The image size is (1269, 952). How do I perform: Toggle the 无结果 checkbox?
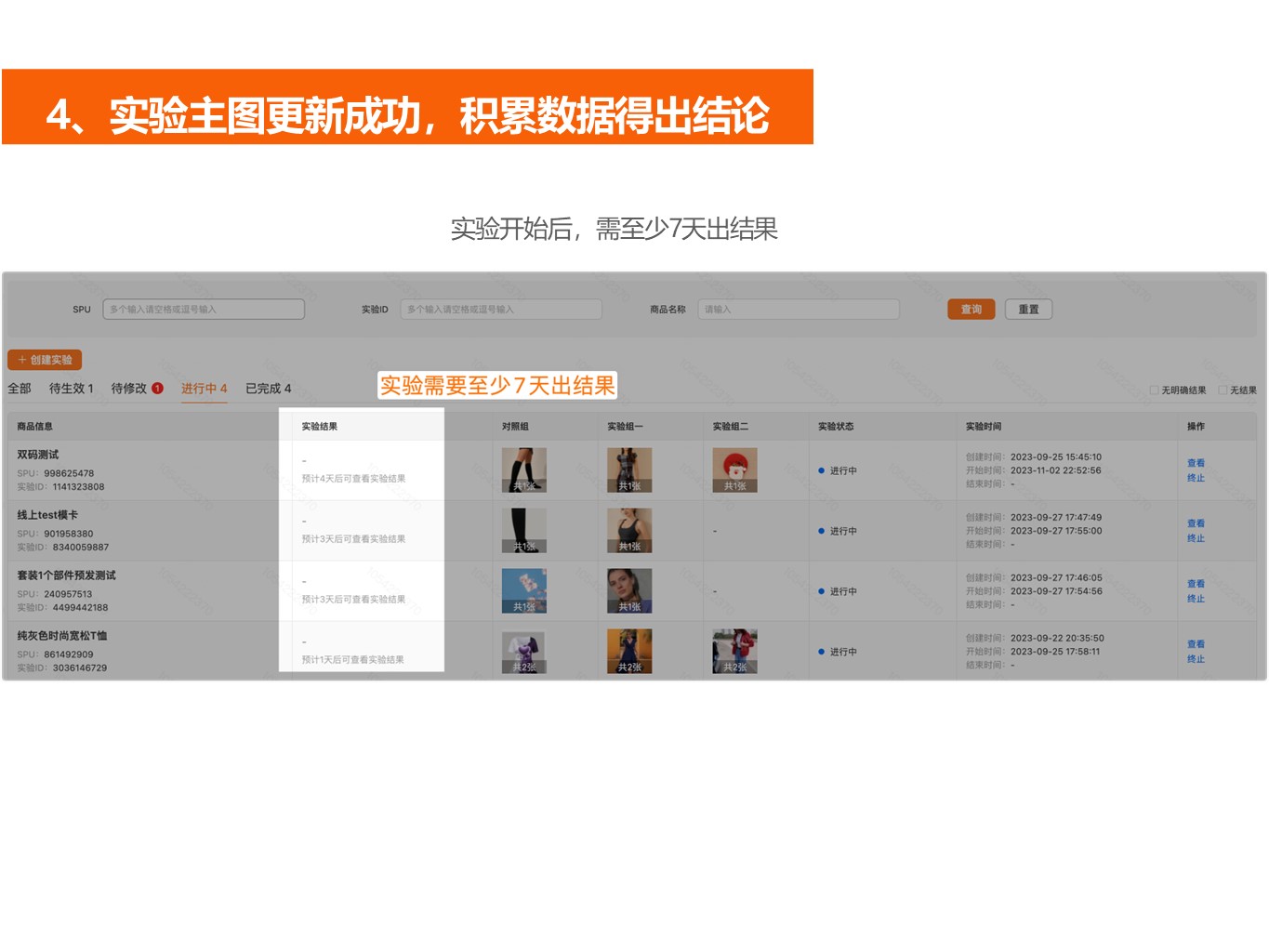[x=1223, y=390]
